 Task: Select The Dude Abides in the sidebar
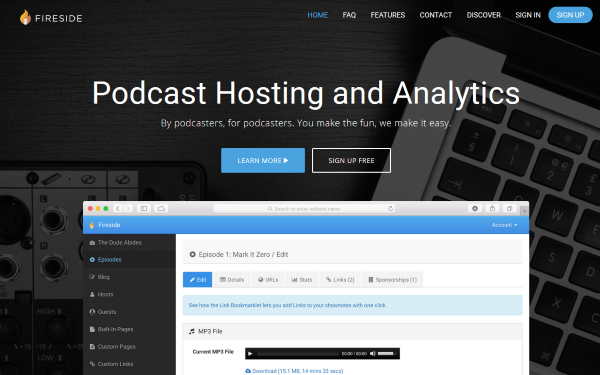point(129,243)
